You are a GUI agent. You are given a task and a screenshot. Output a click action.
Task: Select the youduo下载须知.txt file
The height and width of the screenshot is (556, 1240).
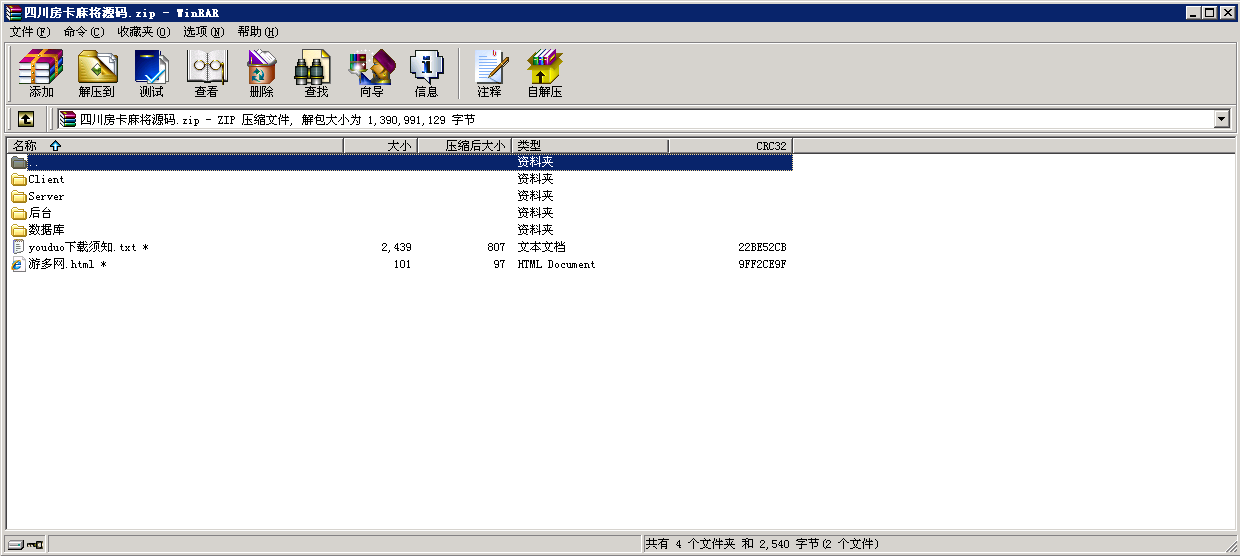(82, 247)
